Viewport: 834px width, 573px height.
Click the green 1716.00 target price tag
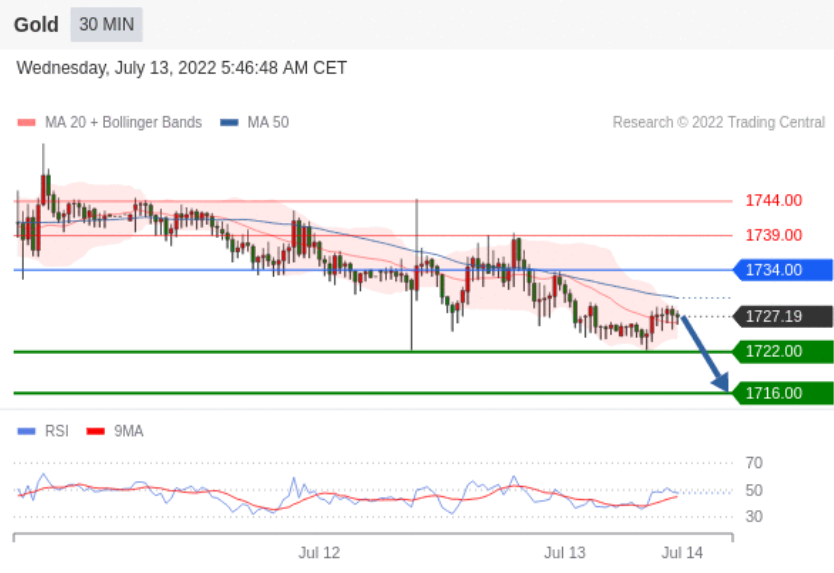(x=783, y=393)
